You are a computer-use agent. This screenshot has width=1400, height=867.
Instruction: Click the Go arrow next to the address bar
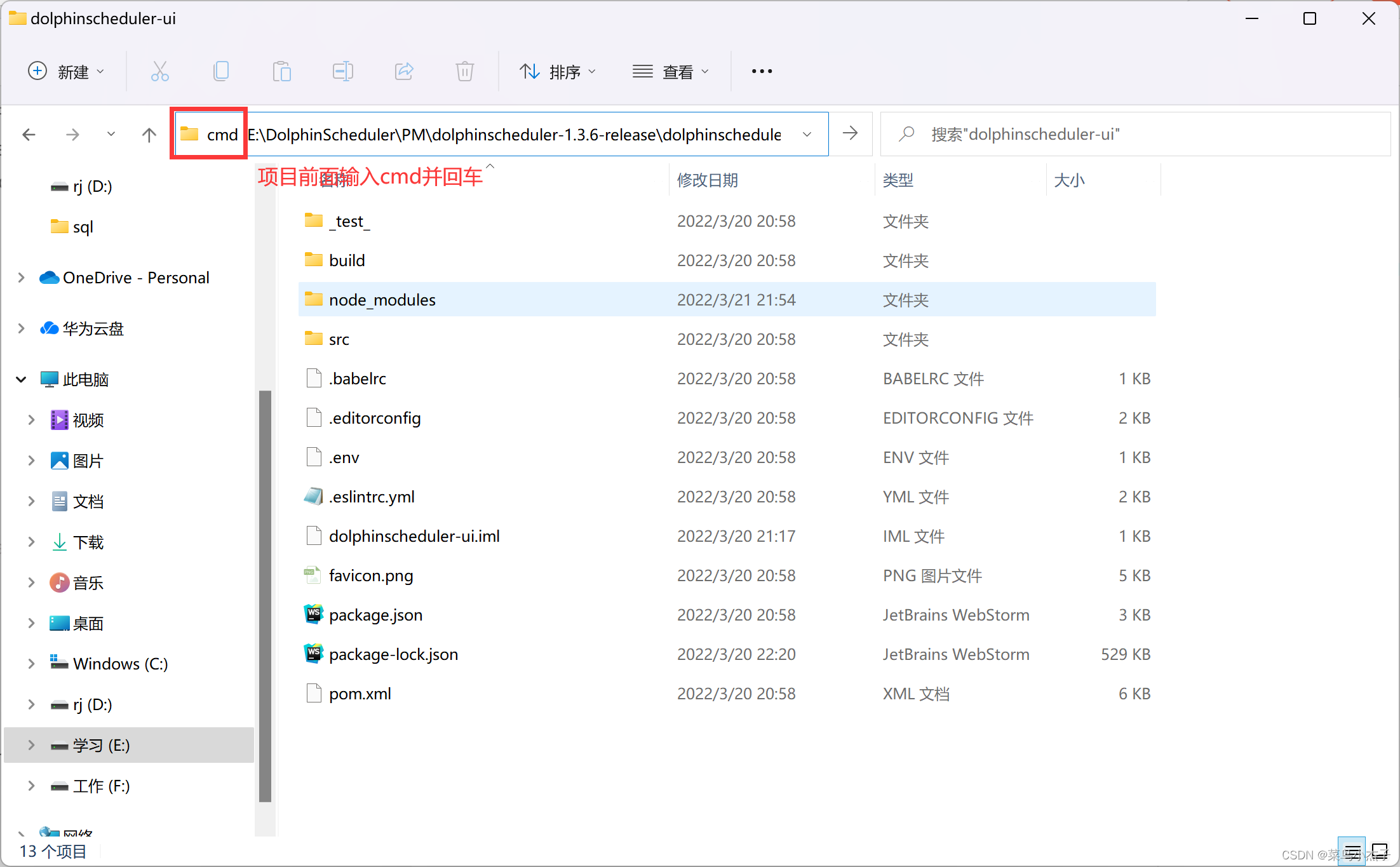coord(850,133)
